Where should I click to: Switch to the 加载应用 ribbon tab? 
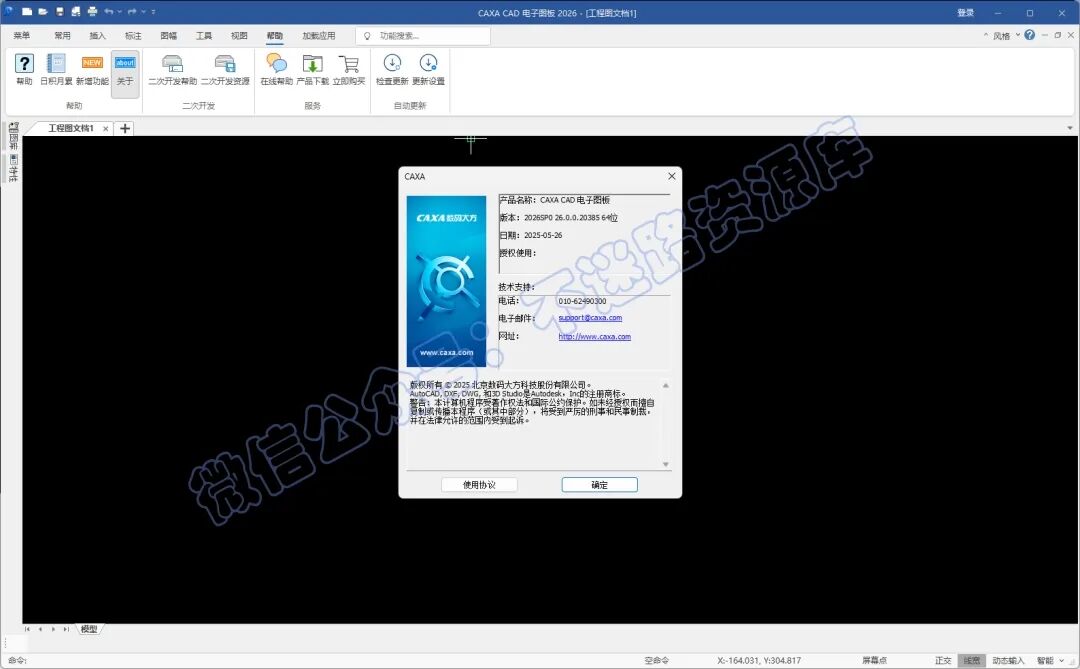tap(319, 36)
